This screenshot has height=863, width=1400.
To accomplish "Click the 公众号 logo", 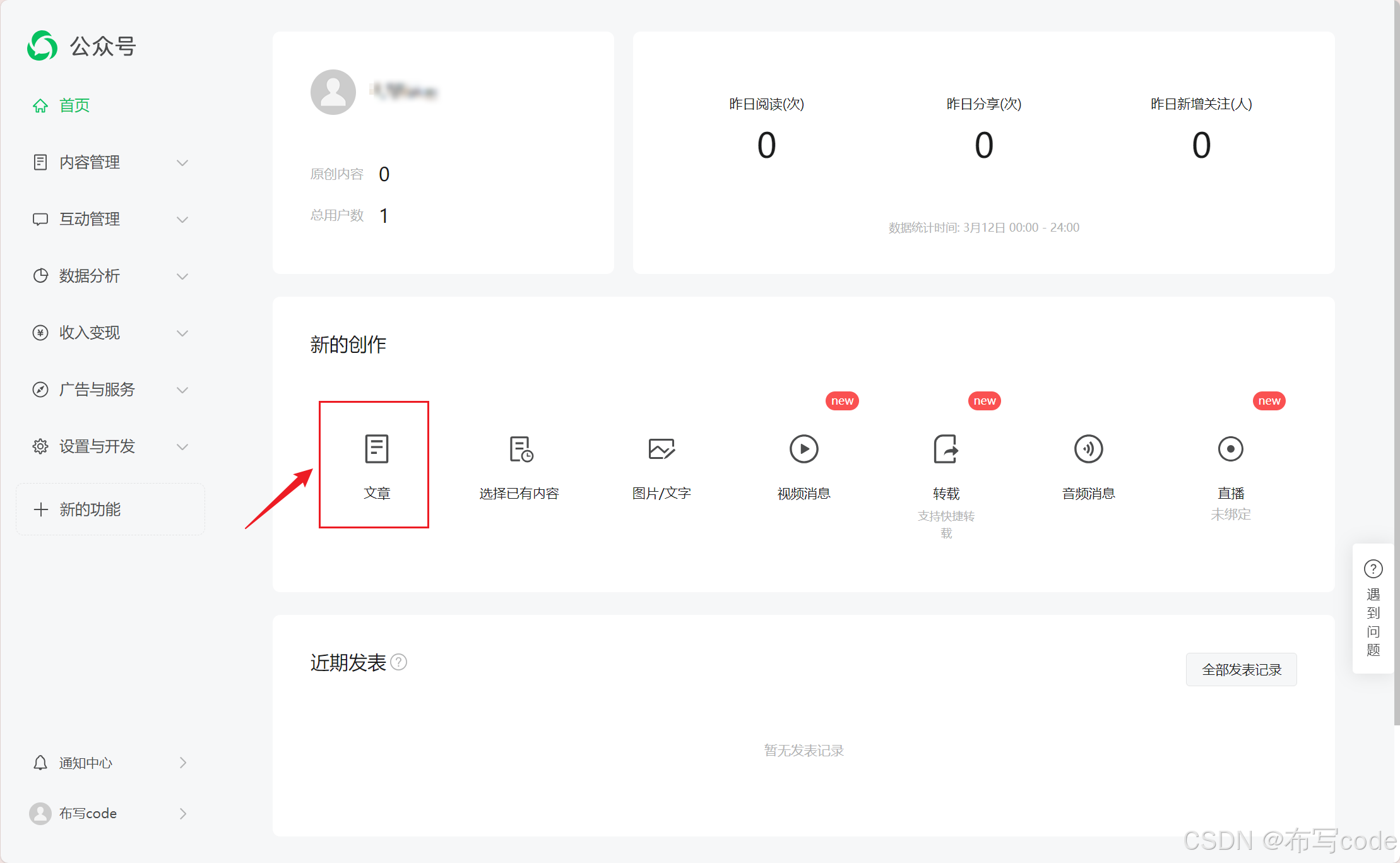I will (x=43, y=46).
